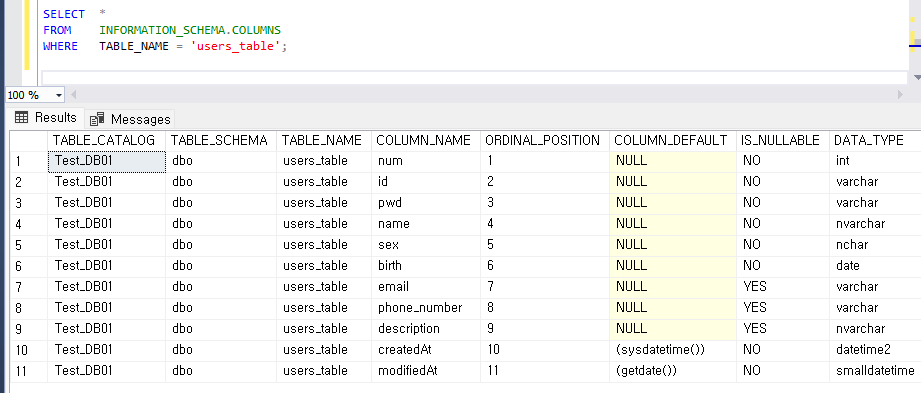Image resolution: width=921 pixels, height=393 pixels.
Task: Click the 'phone_number' cell
Action: point(426,308)
